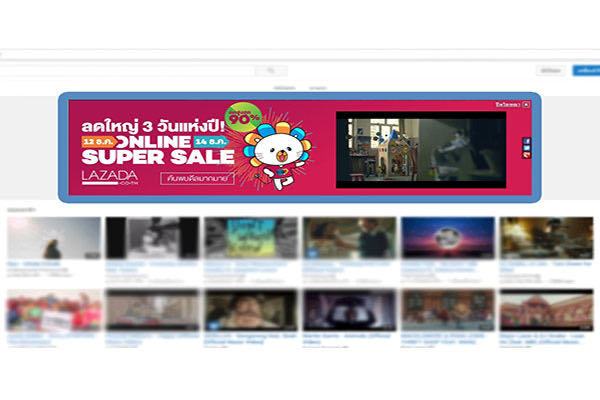Open the video with the yellow-green poster
Screen dimensions: 600x400
tap(251, 238)
